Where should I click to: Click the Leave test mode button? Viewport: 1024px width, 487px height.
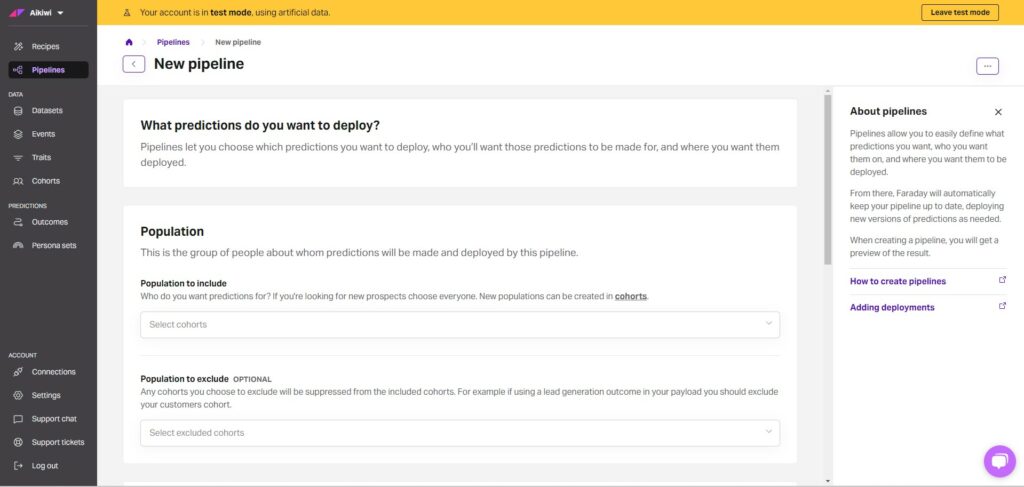click(959, 12)
